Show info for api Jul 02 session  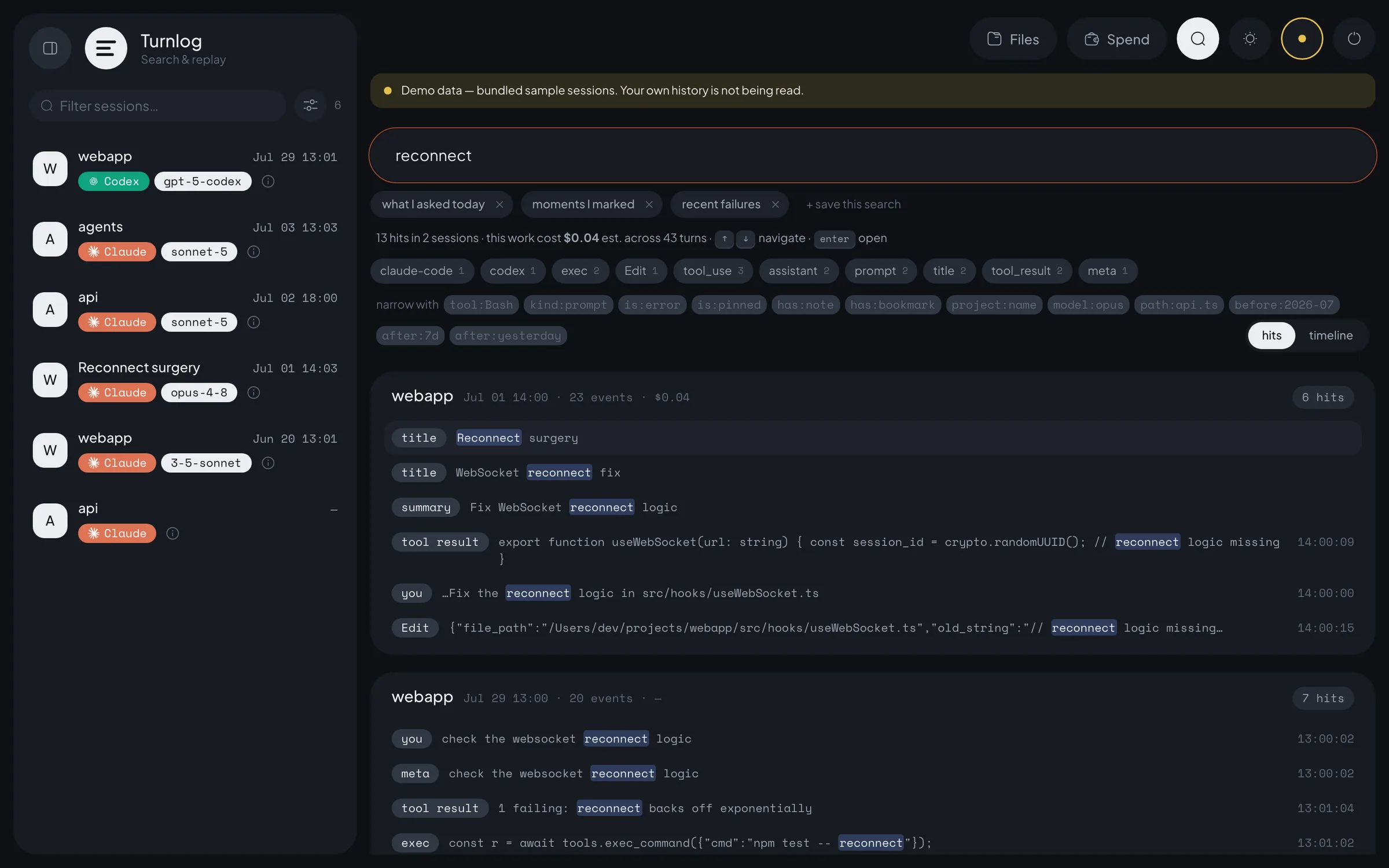point(253,322)
